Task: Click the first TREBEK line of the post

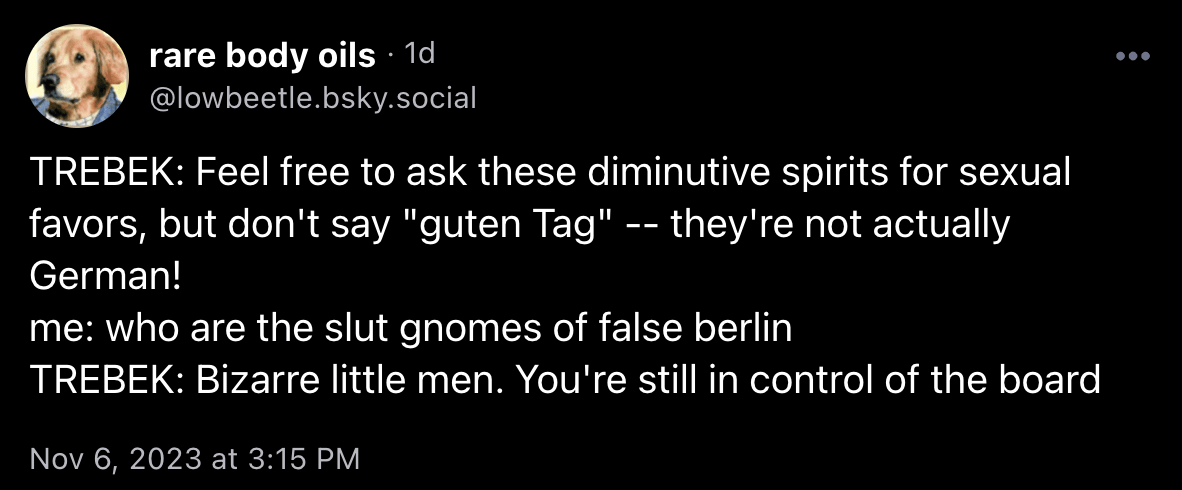Action: click(550, 174)
